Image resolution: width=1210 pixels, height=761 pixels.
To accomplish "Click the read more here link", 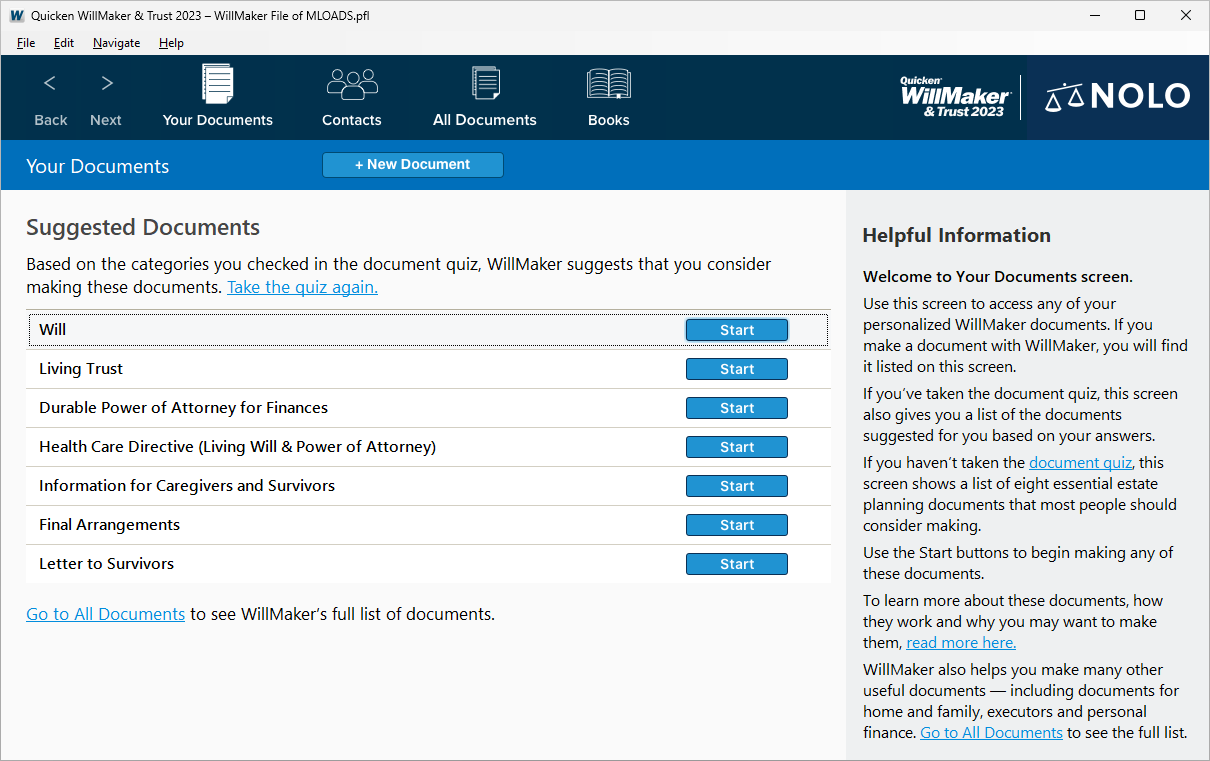I will click(x=960, y=642).
